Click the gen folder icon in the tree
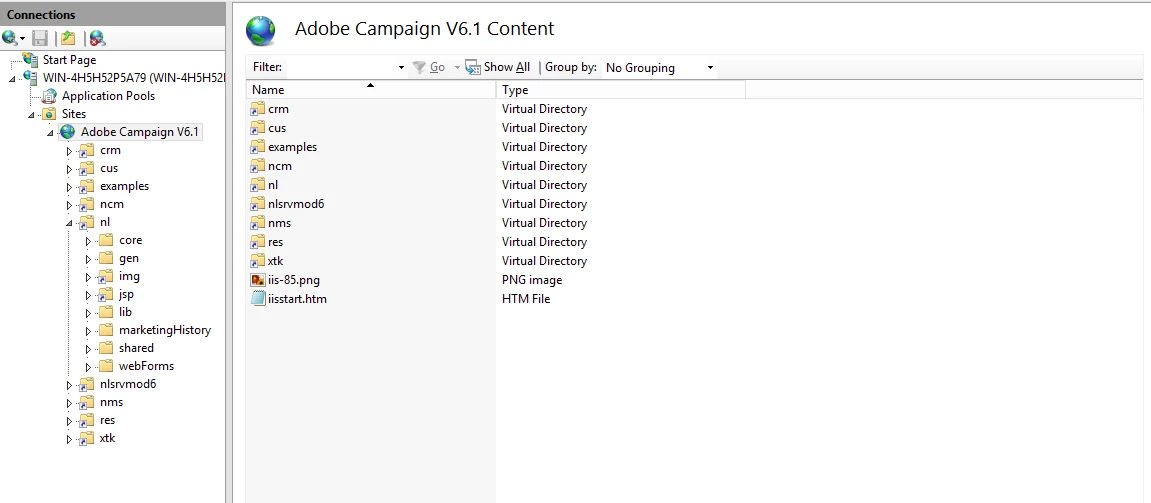The width and height of the screenshot is (1151, 503). click(106, 258)
